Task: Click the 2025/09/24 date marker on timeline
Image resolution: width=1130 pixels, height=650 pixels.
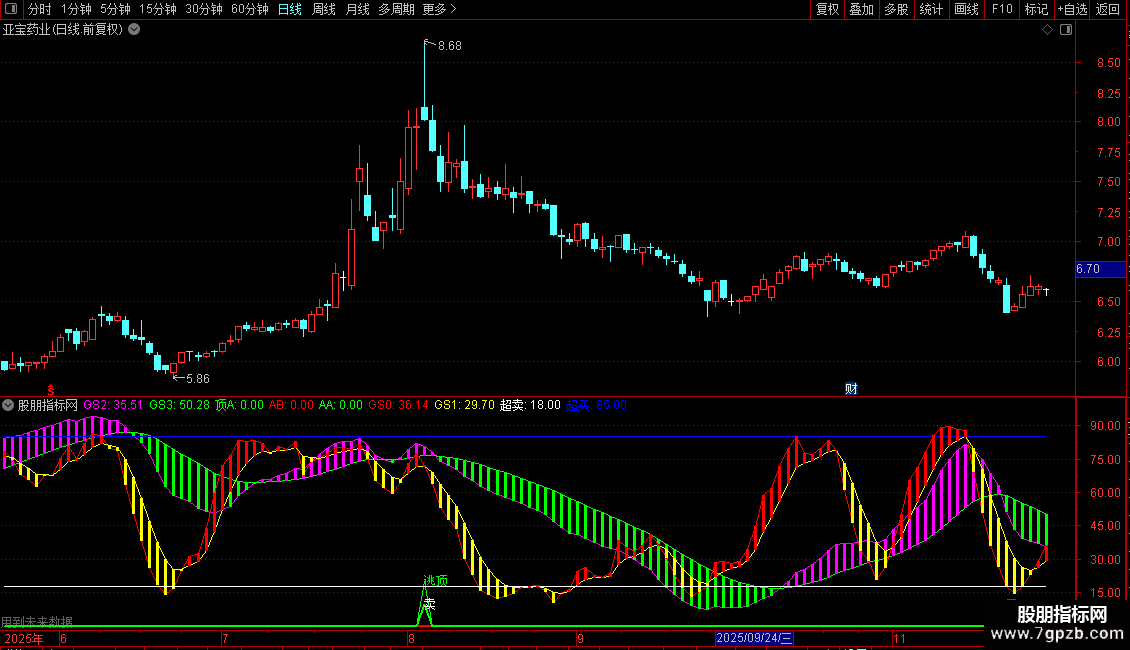Action: (x=755, y=638)
